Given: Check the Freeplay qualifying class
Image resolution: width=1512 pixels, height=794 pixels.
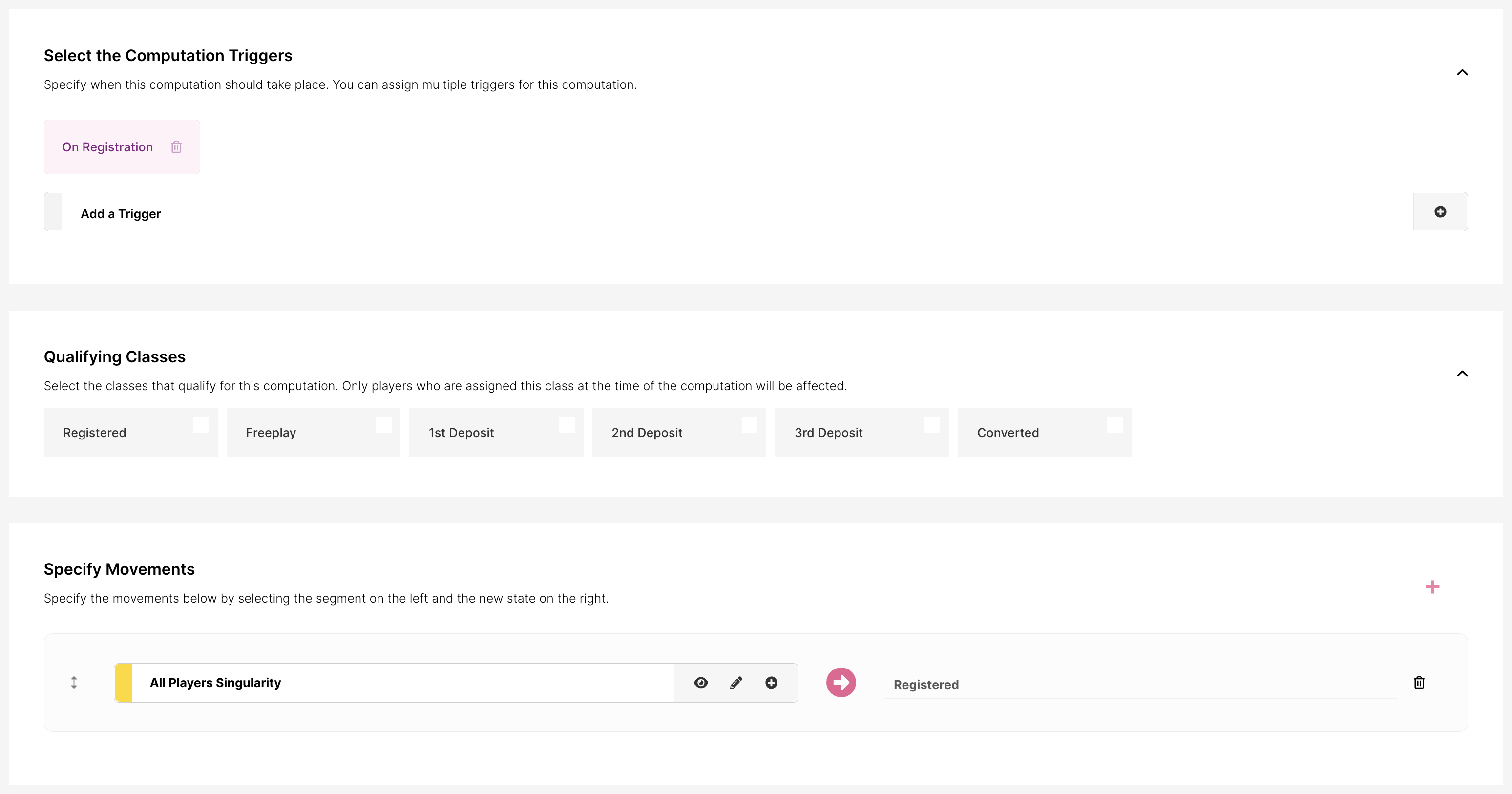Looking at the screenshot, I should point(384,424).
